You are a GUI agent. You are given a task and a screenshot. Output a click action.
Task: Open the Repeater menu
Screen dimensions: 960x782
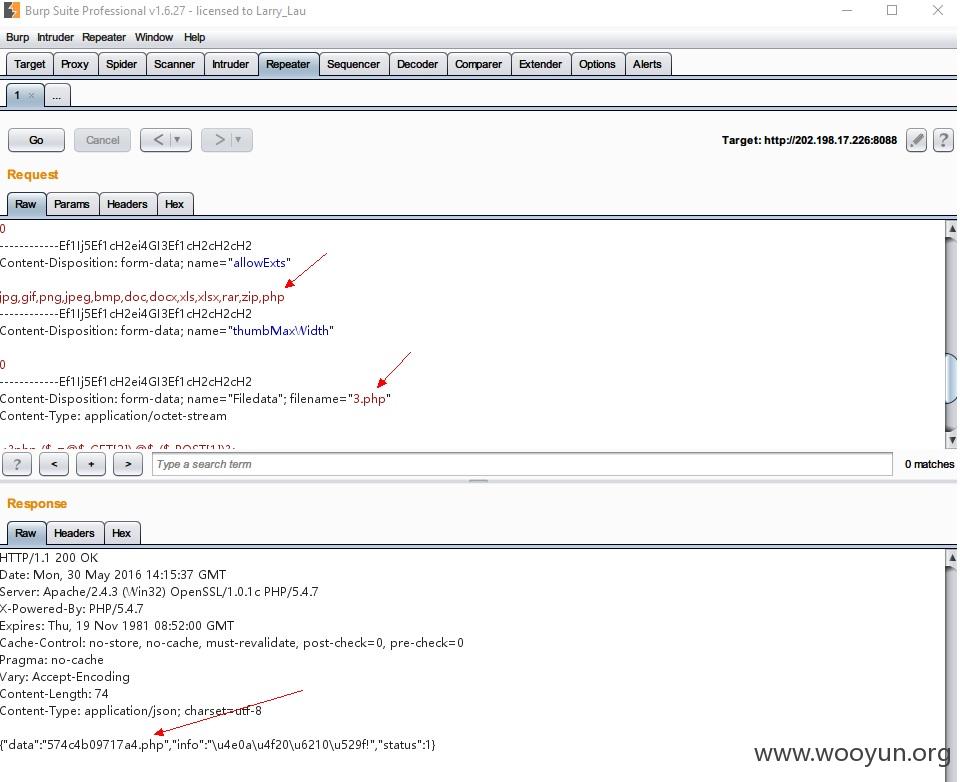(x=104, y=37)
